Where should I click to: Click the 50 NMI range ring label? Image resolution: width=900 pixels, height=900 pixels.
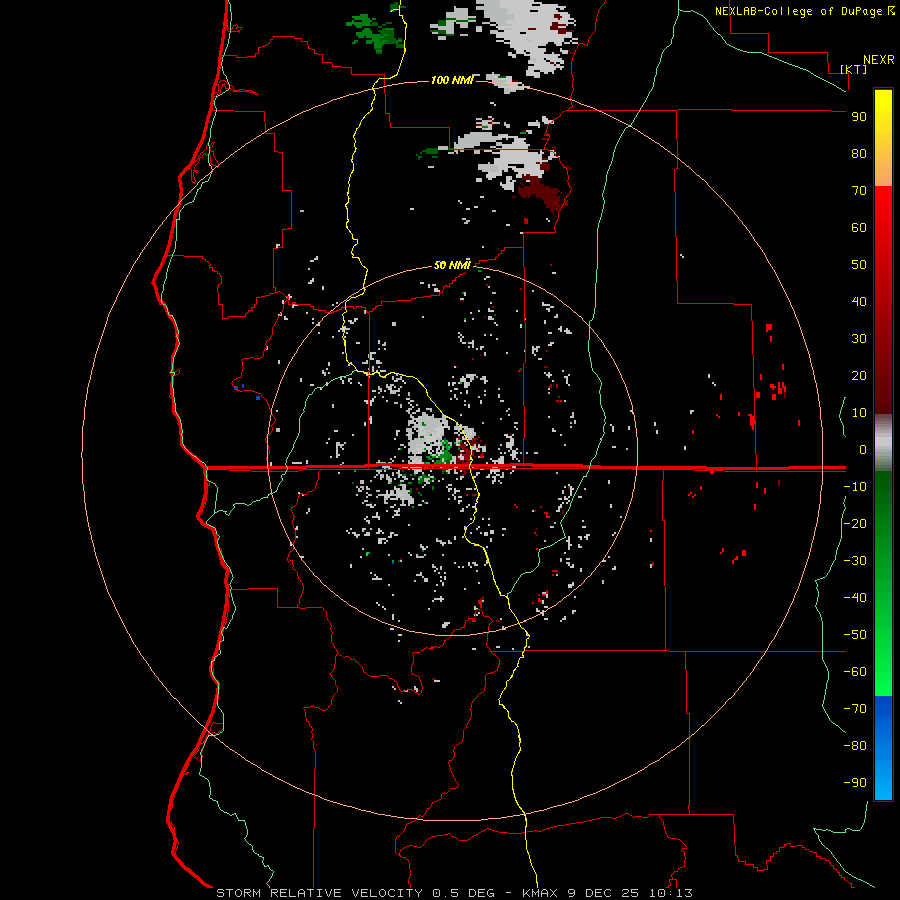coord(451,265)
